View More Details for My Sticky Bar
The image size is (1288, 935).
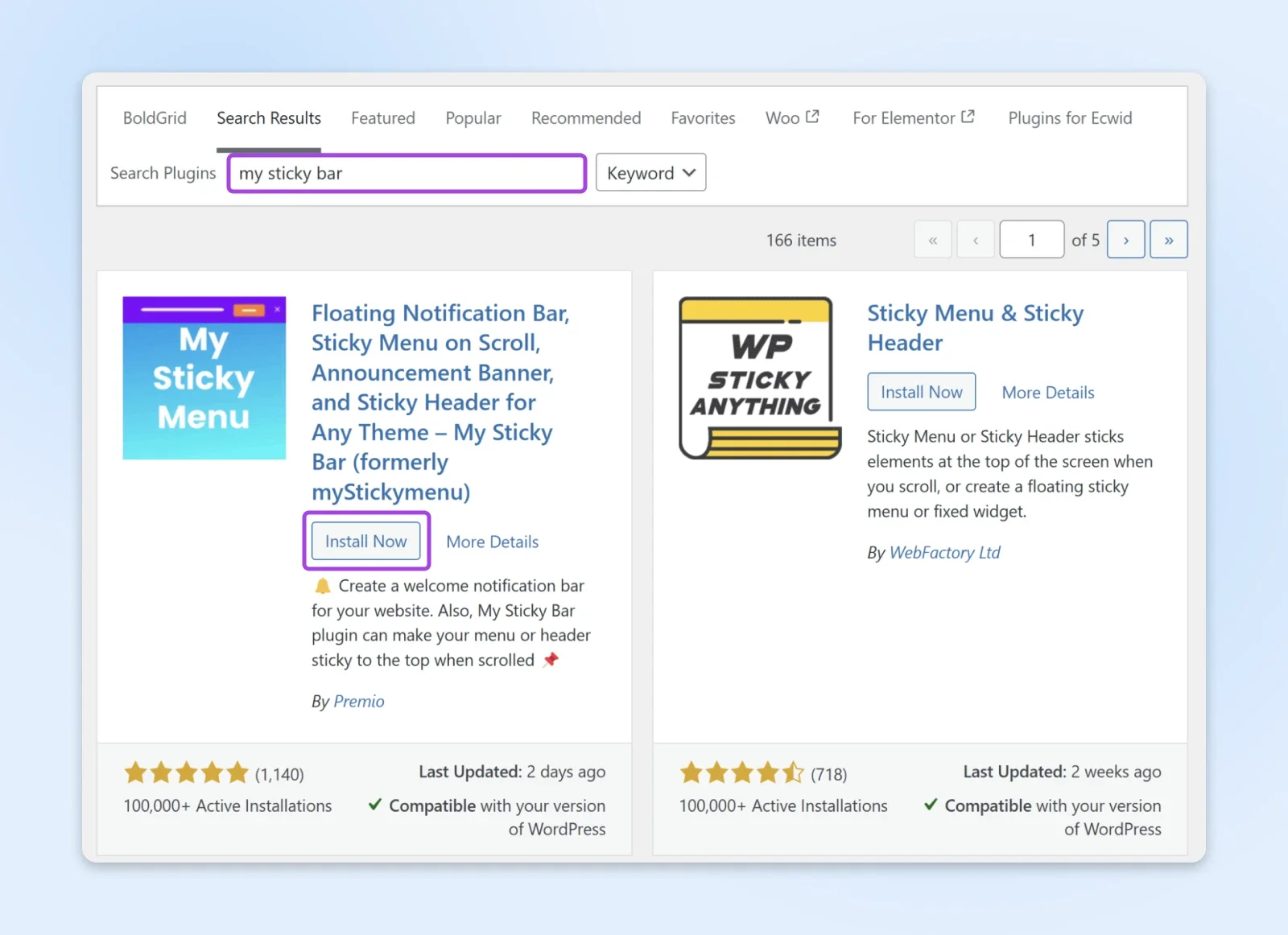493,542
